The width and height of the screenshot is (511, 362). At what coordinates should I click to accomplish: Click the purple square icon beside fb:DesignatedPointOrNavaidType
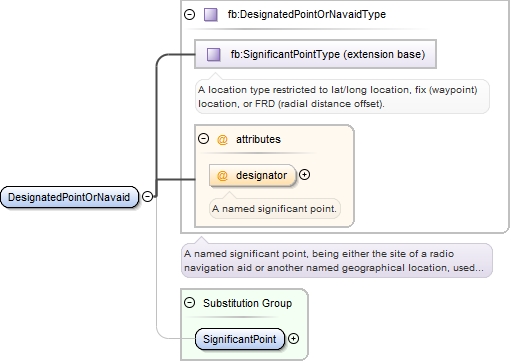point(211,15)
